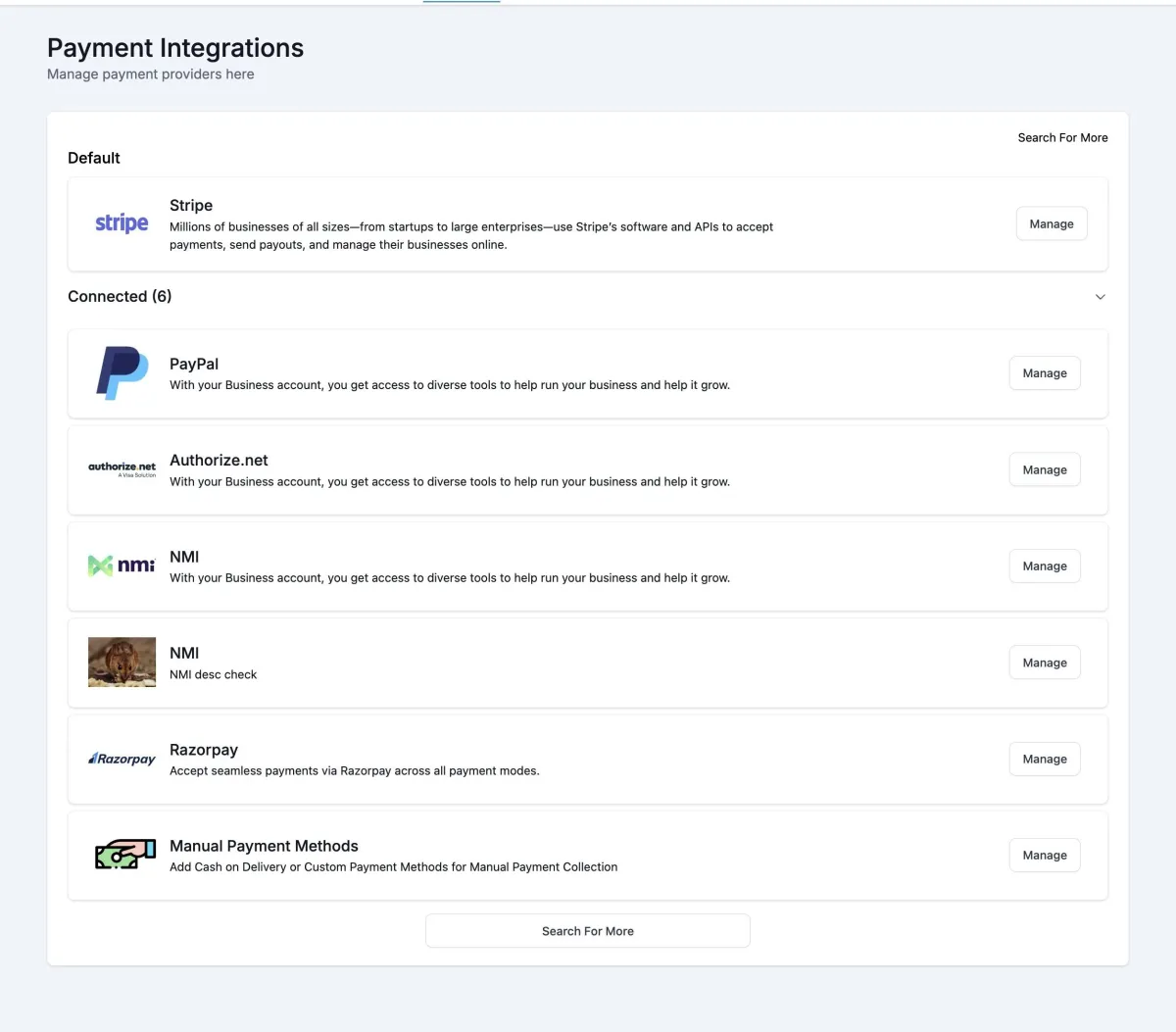
Task: Click the Stripe logo icon
Action: 122,223
